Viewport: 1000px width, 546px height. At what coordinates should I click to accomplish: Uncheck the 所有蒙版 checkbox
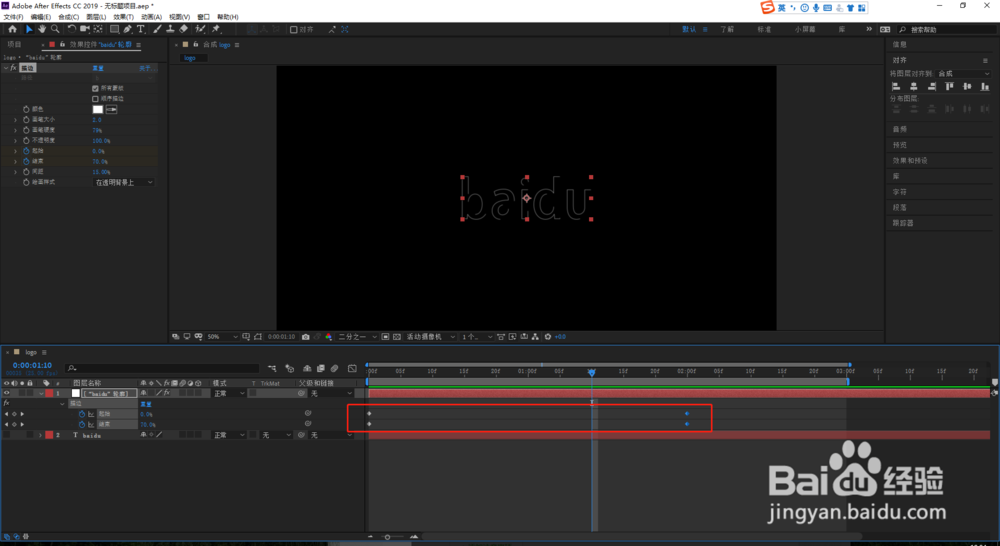pos(95,89)
